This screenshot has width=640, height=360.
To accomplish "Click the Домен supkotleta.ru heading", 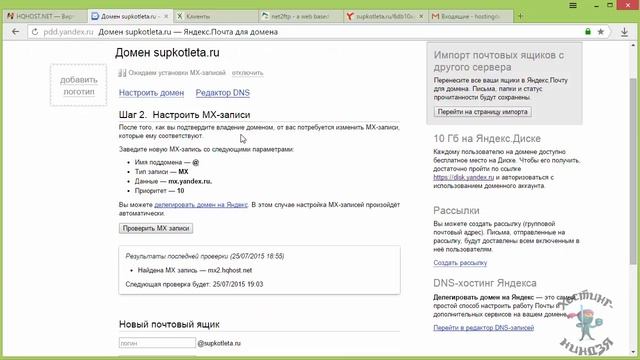I will coord(167,53).
